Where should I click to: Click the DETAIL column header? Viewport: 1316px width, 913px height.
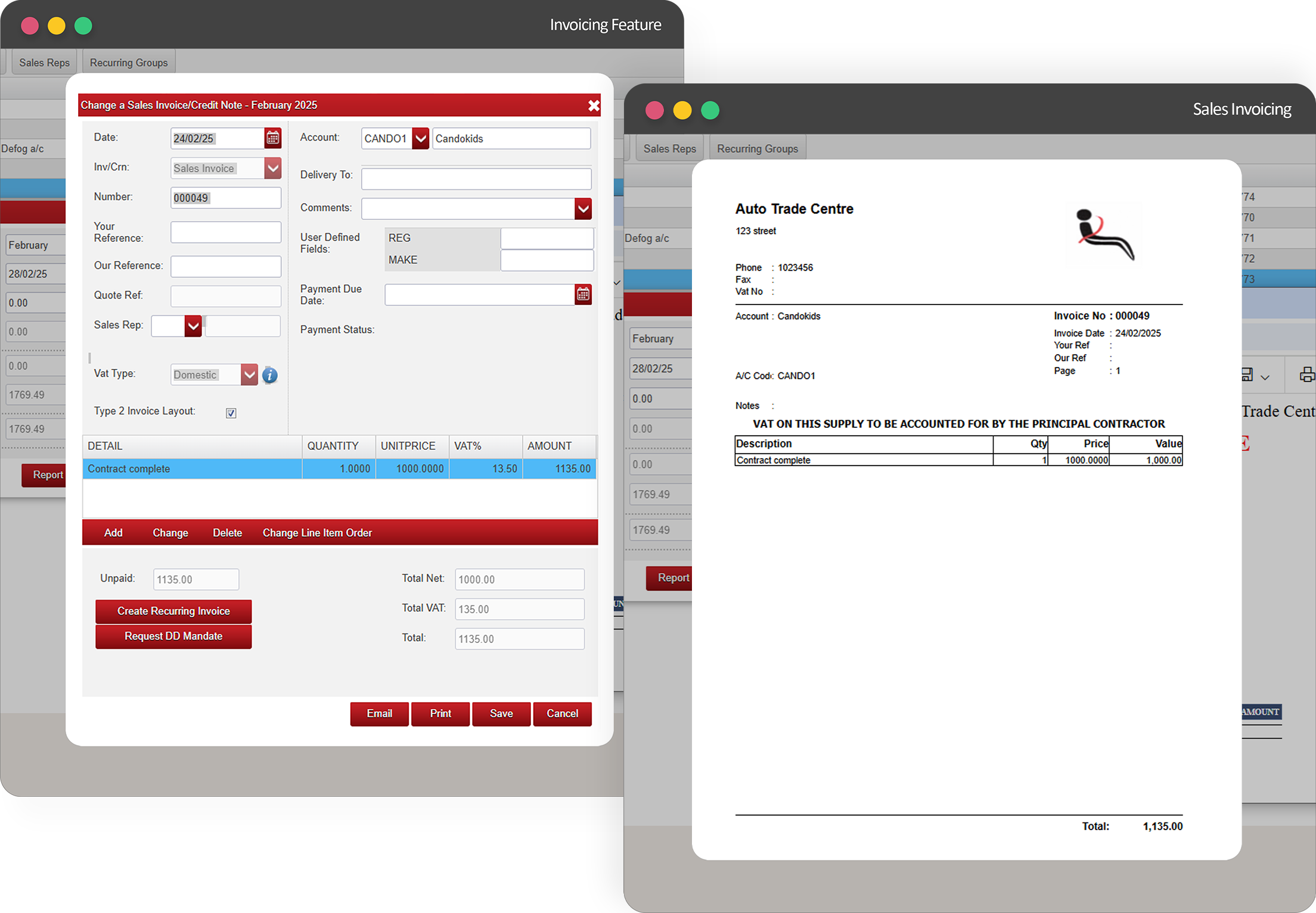(x=193, y=446)
